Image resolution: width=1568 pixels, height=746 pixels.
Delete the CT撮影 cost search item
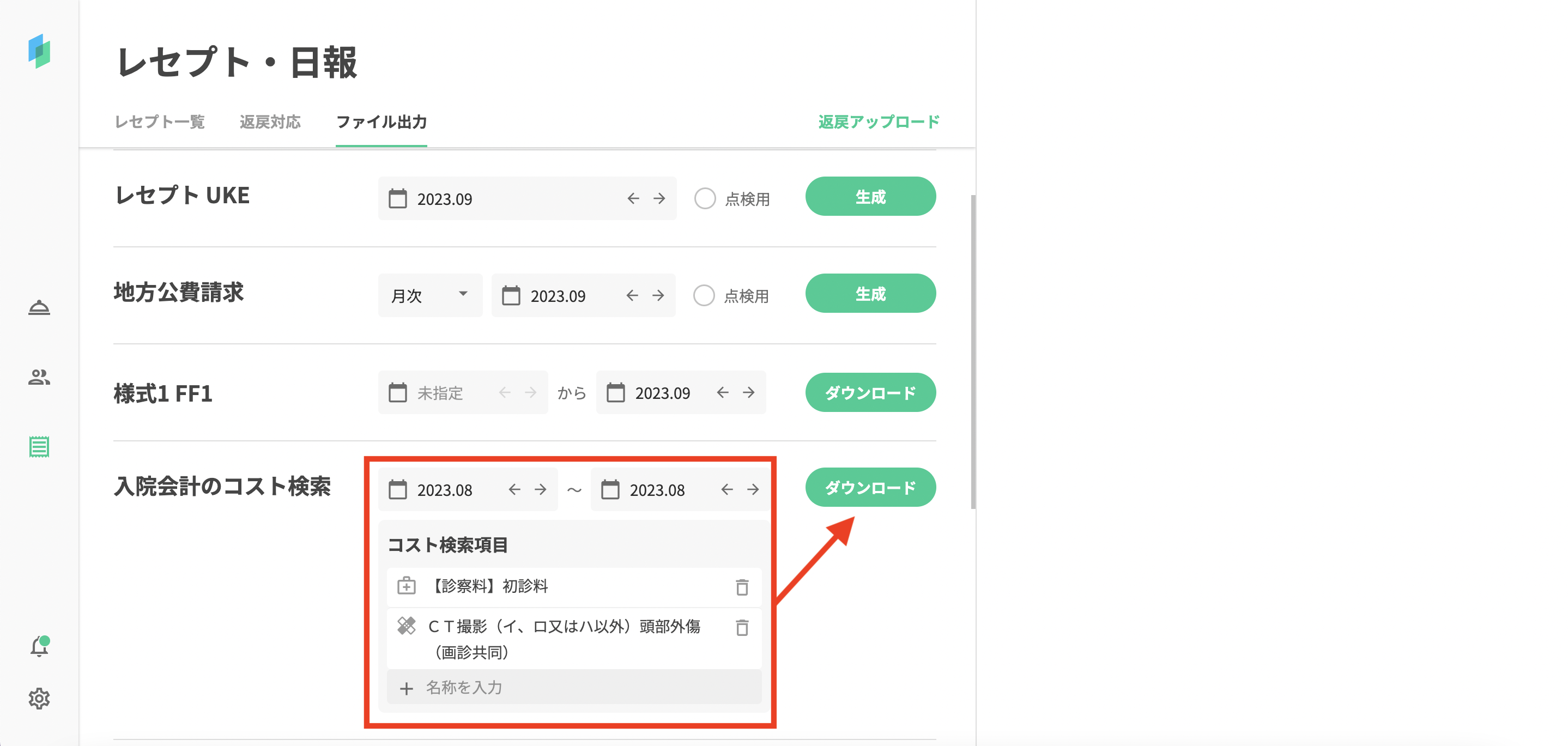(741, 627)
